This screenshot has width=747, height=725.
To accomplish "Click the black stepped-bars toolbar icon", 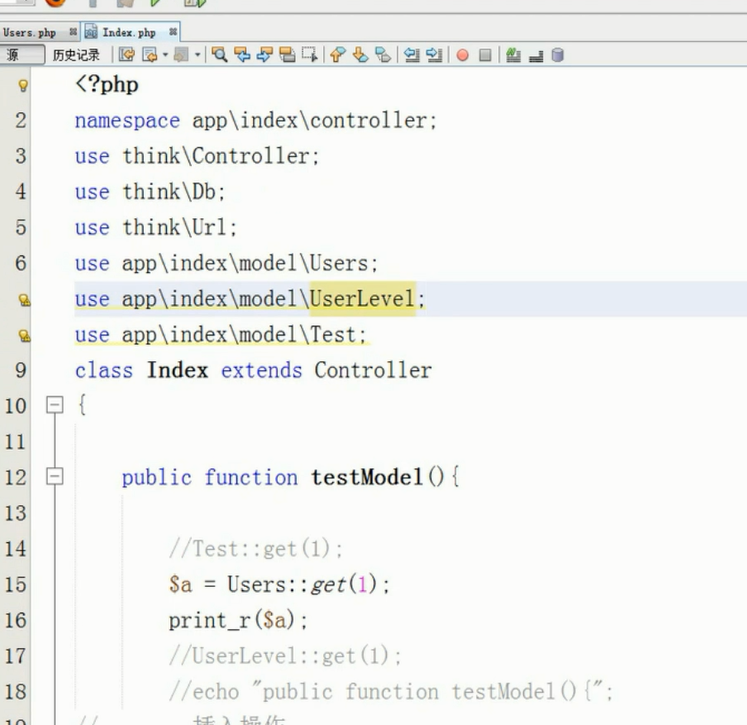I will click(536, 56).
